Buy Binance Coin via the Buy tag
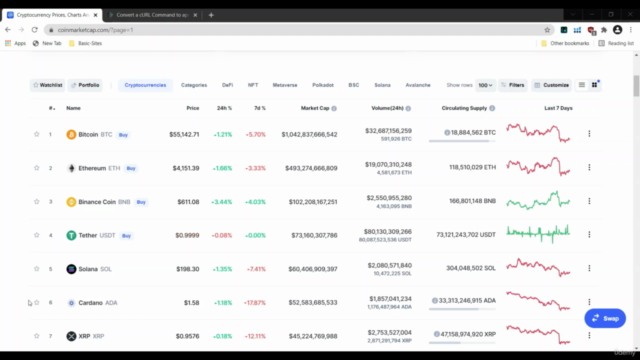The height and width of the screenshot is (360, 640). [x=141, y=202]
